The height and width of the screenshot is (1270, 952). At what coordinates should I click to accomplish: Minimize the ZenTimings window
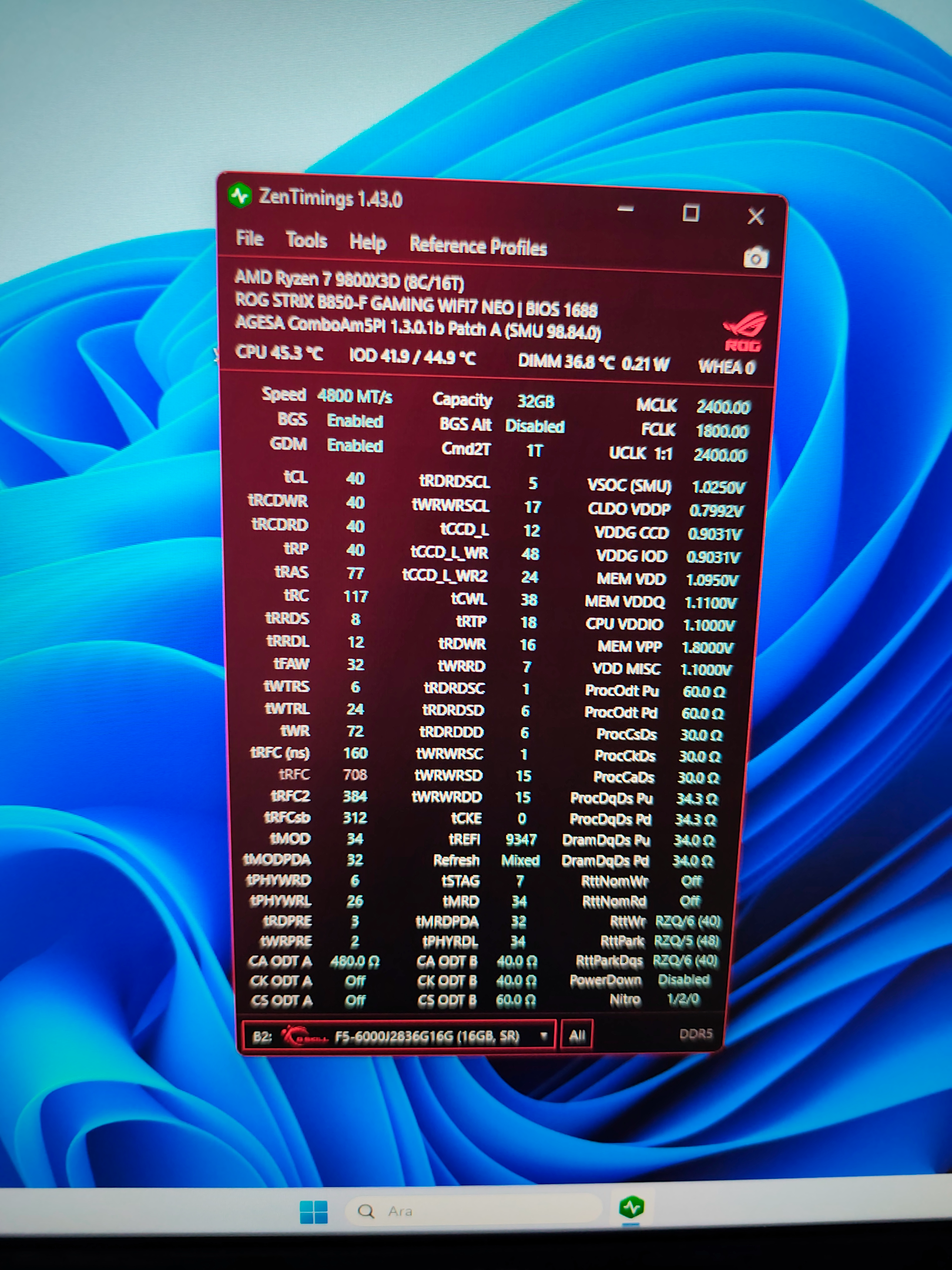point(625,208)
